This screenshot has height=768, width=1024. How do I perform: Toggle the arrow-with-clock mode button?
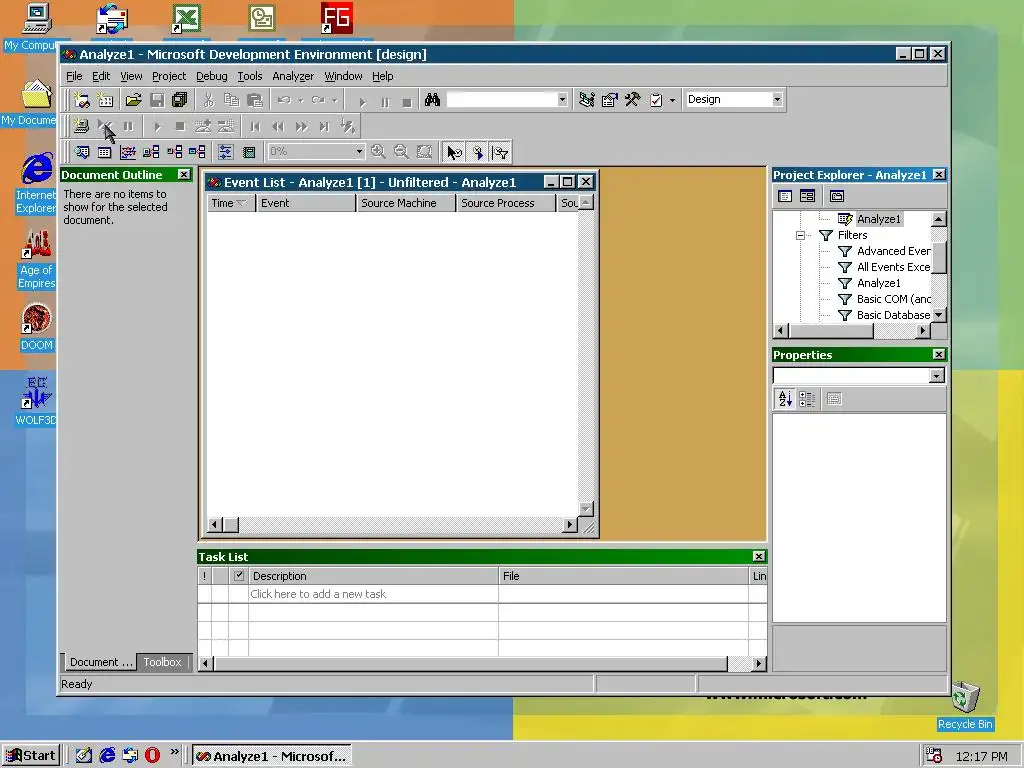click(x=454, y=152)
